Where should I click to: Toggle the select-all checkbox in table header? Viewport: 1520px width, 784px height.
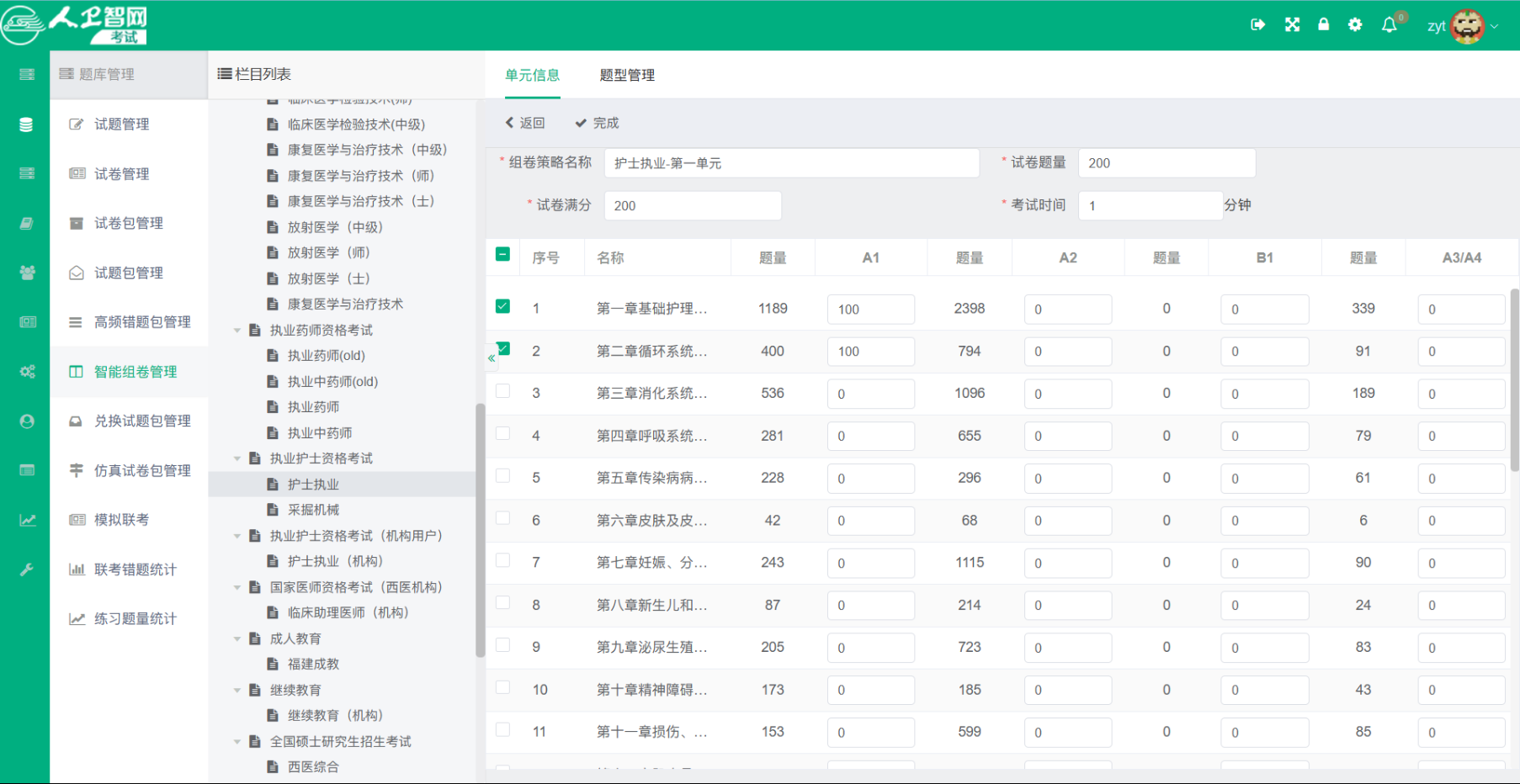click(502, 252)
